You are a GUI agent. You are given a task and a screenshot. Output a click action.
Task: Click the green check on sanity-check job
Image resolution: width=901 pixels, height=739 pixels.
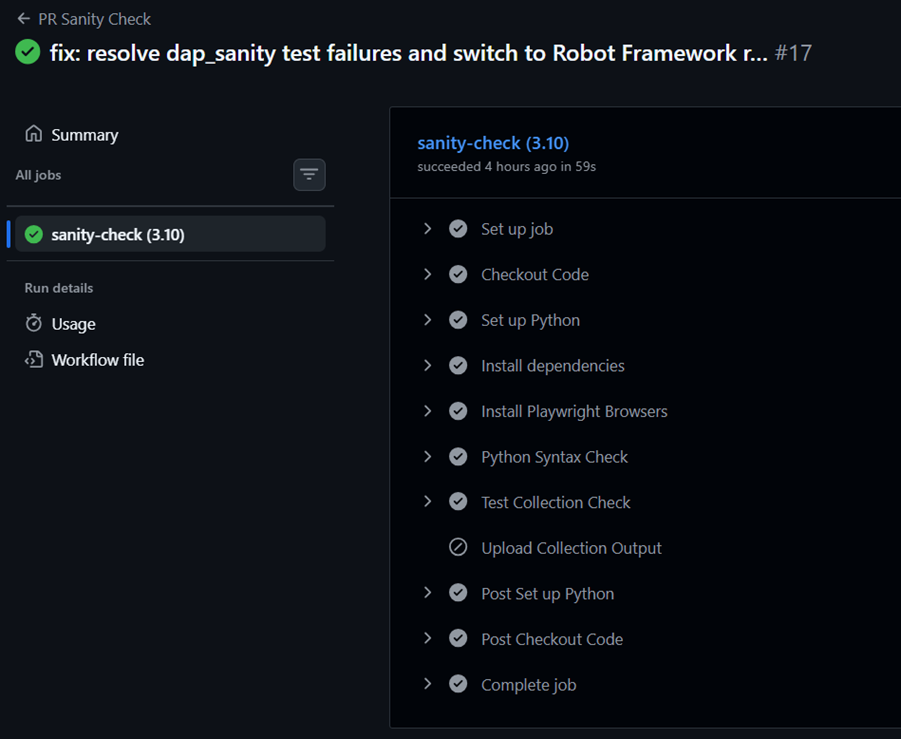tap(34, 234)
